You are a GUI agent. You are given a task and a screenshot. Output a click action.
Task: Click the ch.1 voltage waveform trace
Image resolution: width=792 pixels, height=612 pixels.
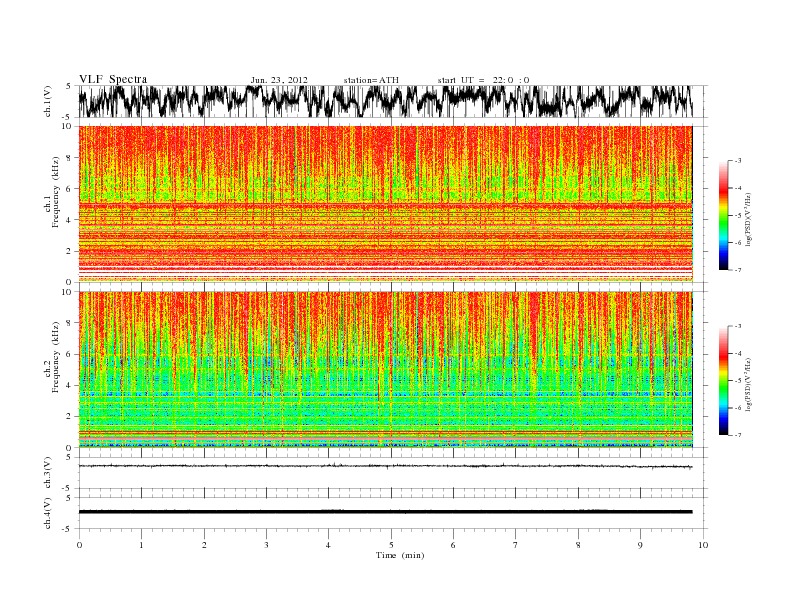click(x=385, y=101)
